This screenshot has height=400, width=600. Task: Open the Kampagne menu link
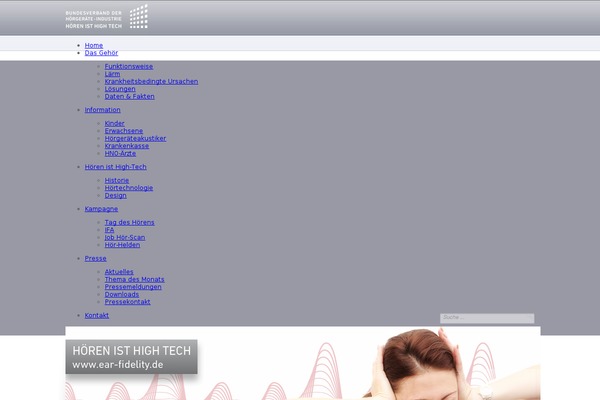pos(101,209)
